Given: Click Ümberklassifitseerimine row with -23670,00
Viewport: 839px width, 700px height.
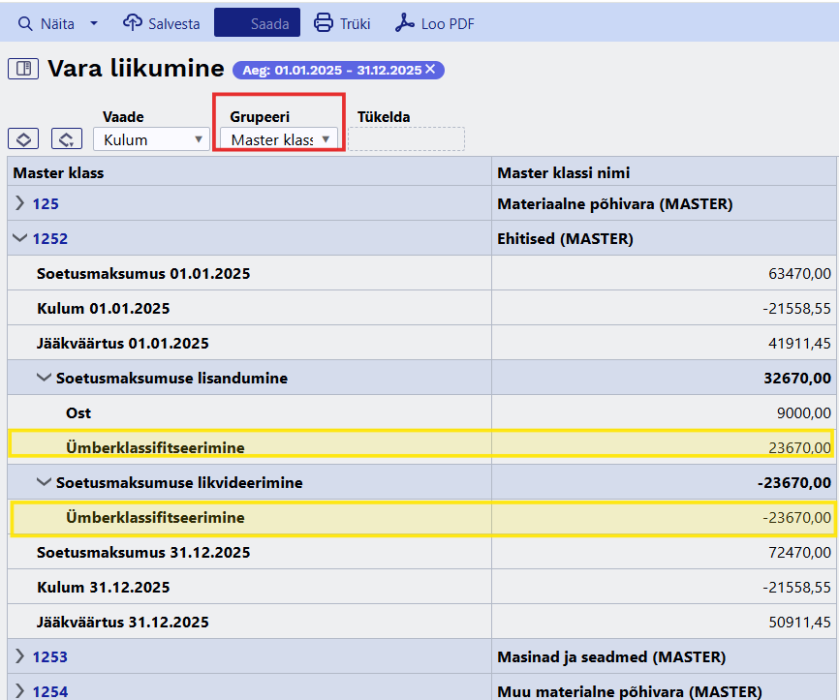Looking at the screenshot, I should click(x=423, y=518).
